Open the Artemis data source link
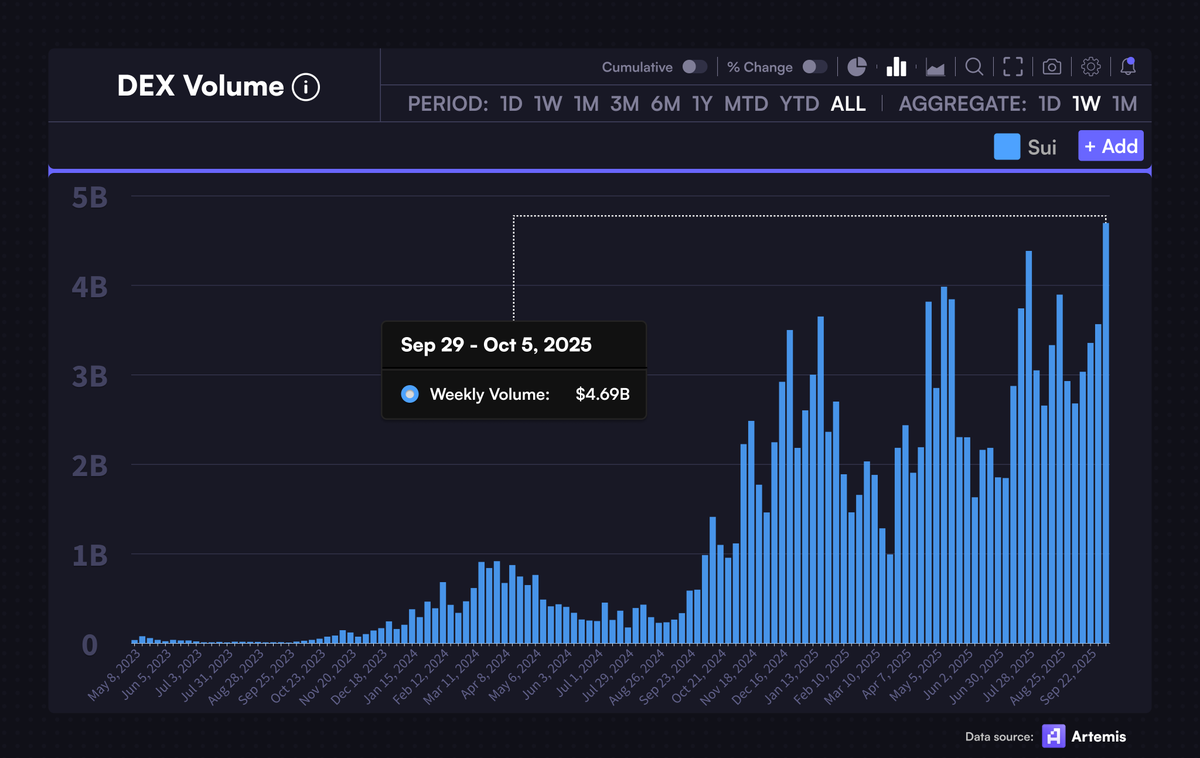This screenshot has width=1200, height=758. coord(1084,736)
